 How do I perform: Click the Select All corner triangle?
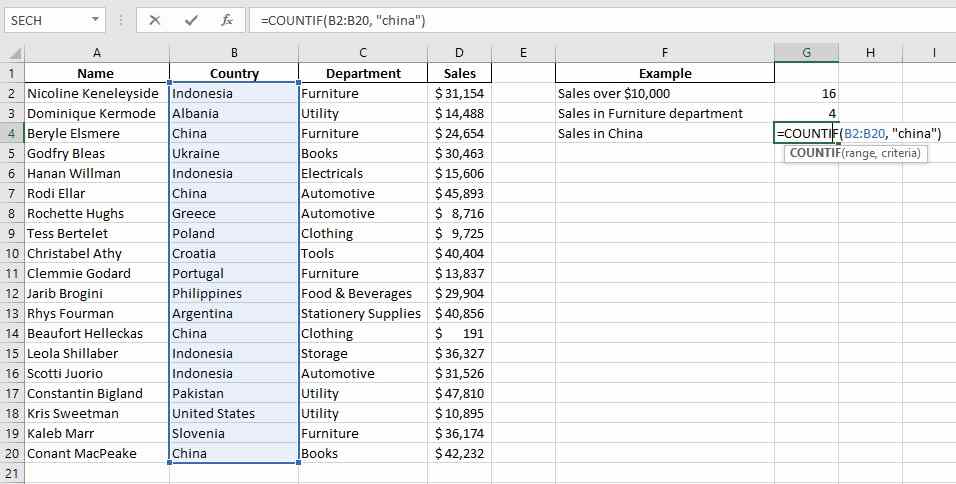(x=12, y=53)
